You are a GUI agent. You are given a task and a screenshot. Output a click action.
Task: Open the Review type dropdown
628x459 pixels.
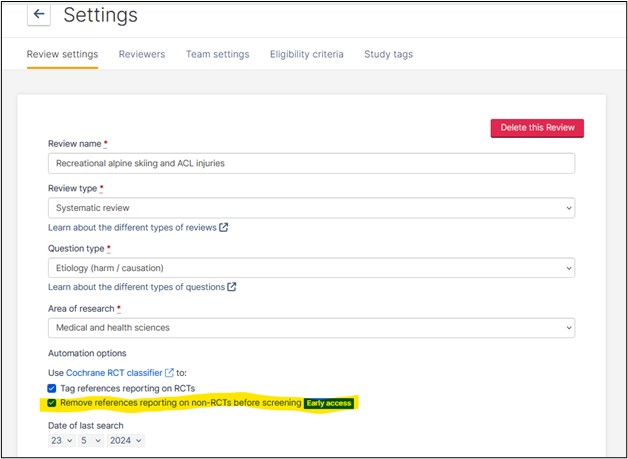click(x=311, y=208)
